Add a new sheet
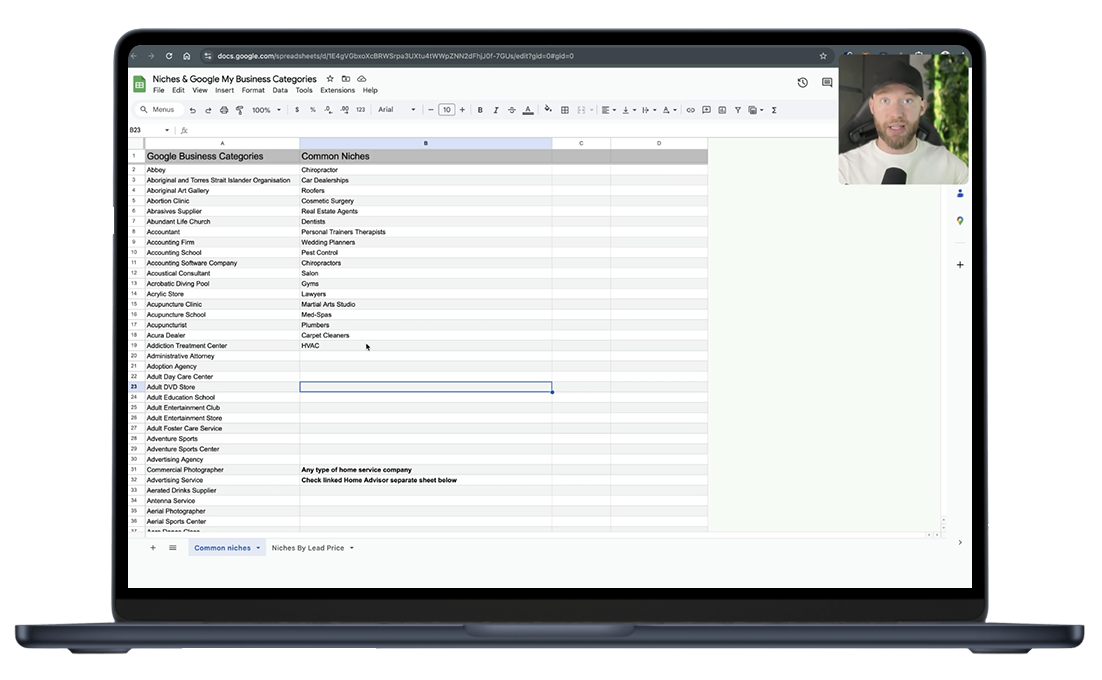 tap(153, 548)
